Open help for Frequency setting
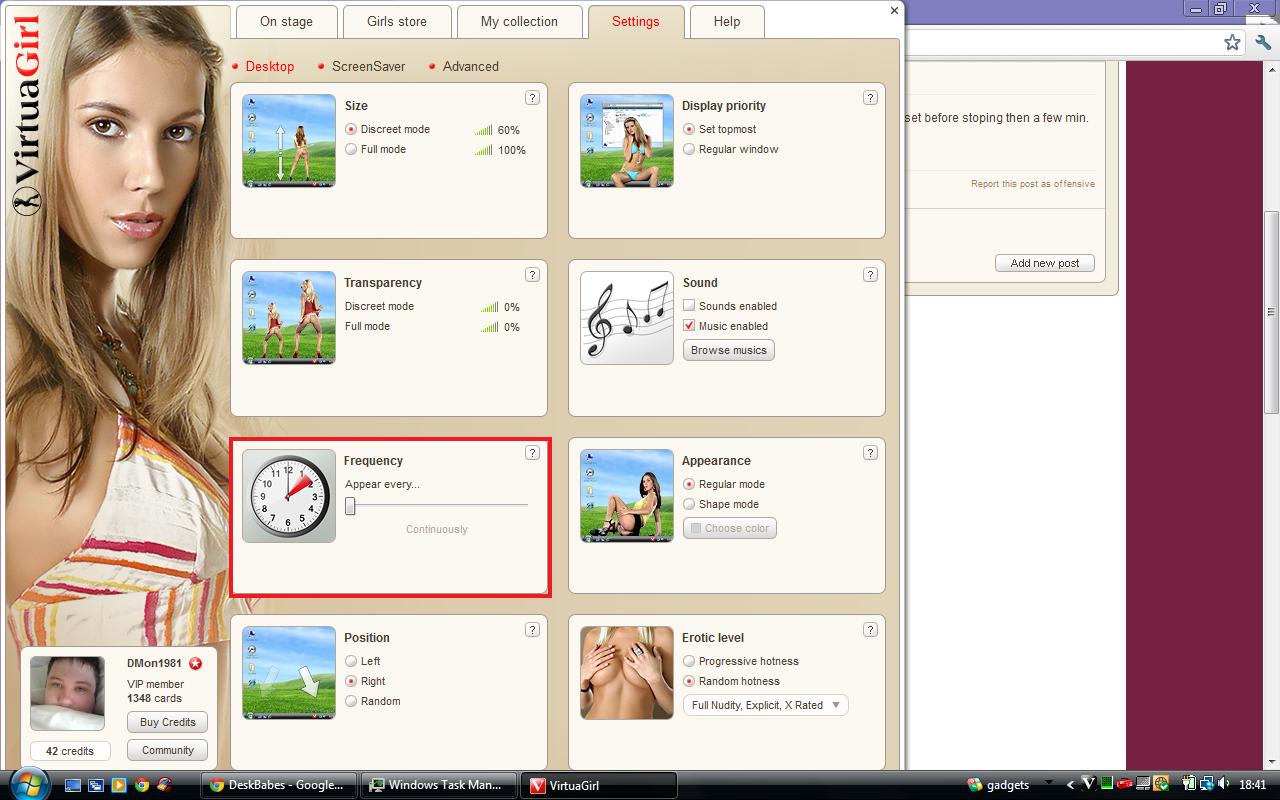 point(532,453)
